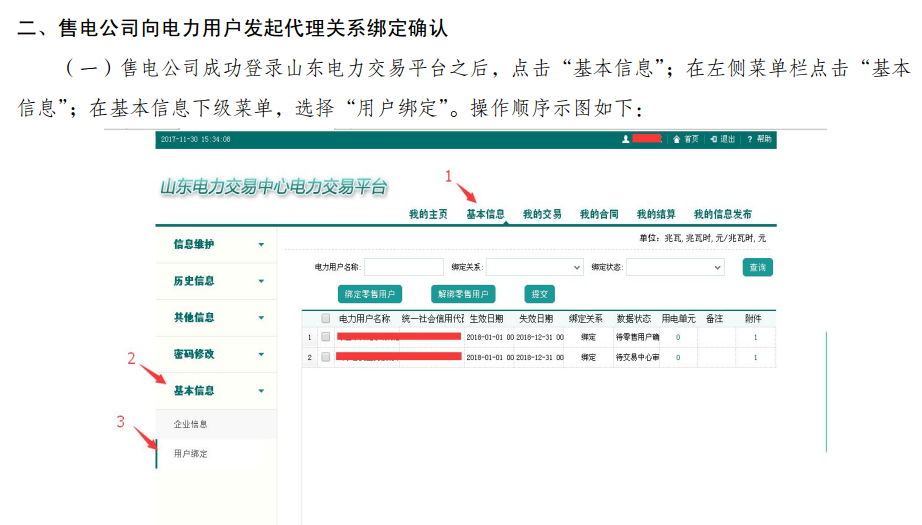
Task: Click the 查询 search button
Action: (757, 268)
